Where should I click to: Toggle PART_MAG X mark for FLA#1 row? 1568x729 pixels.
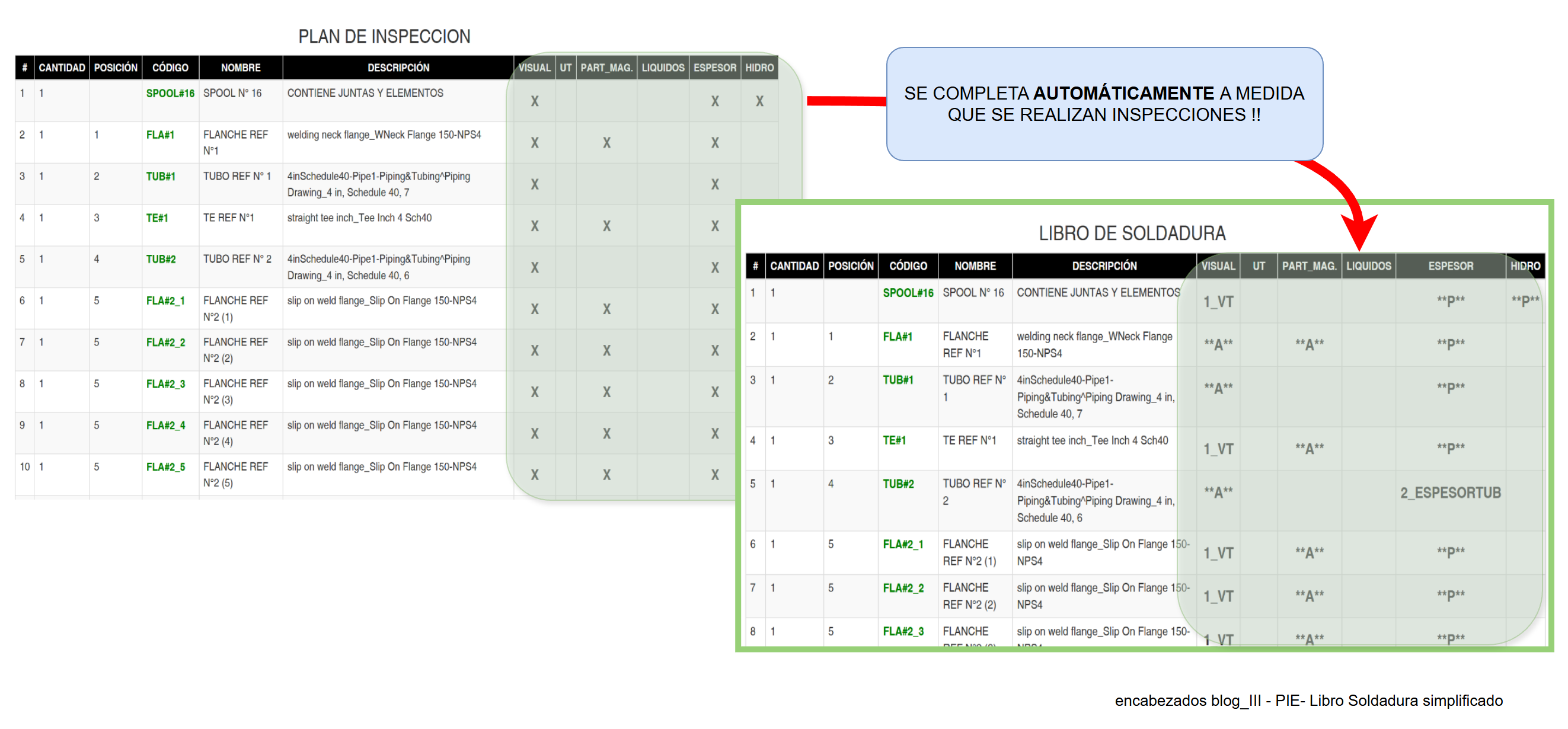(606, 143)
